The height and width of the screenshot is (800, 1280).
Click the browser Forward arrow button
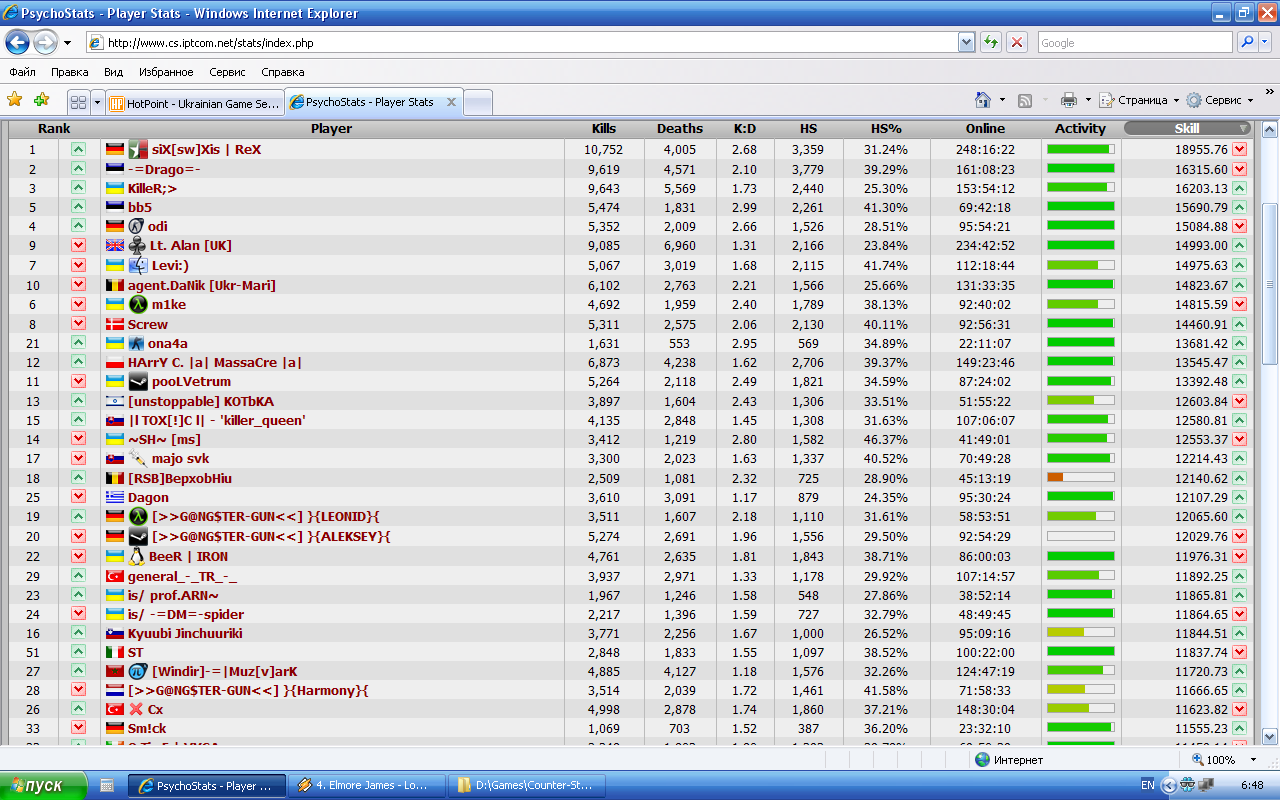coord(45,42)
